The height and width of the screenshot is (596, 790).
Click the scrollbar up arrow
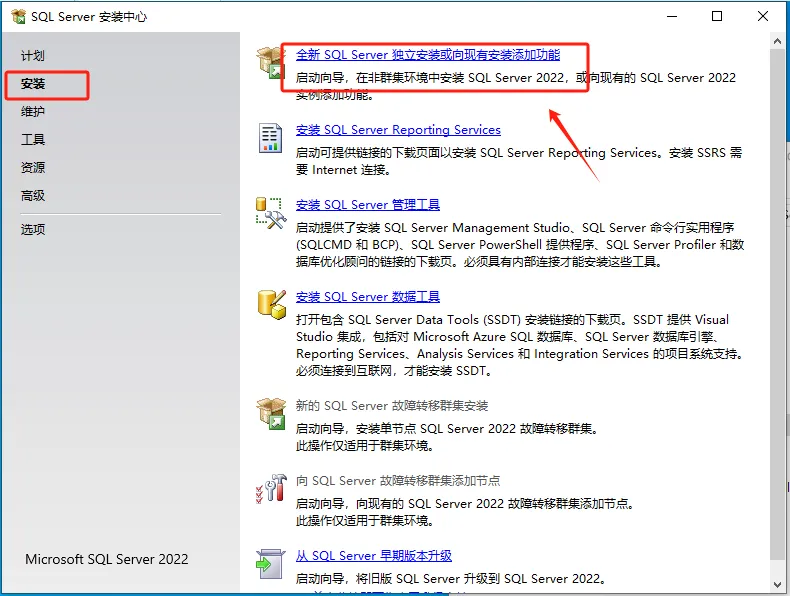click(777, 42)
